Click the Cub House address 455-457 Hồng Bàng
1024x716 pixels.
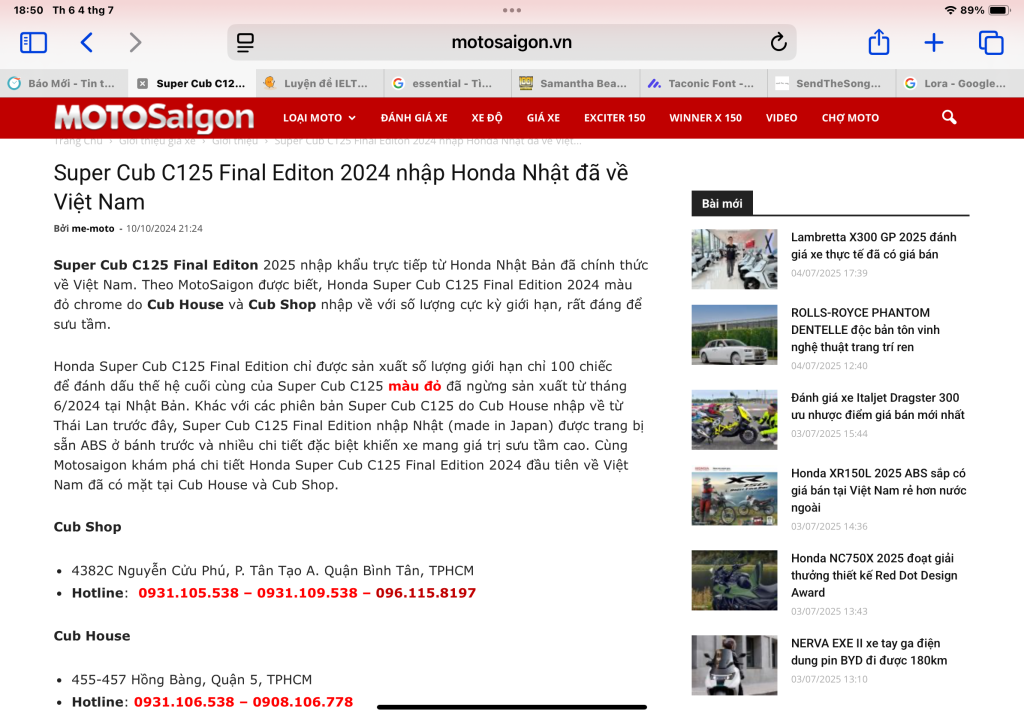coord(192,680)
